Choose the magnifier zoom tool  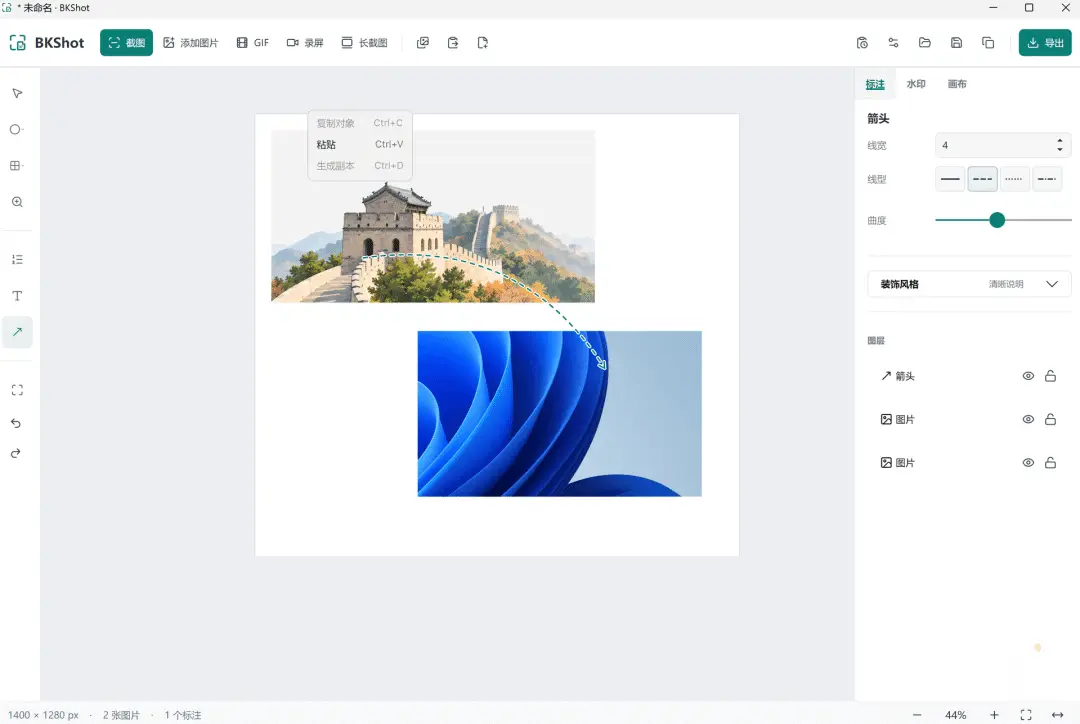17,202
